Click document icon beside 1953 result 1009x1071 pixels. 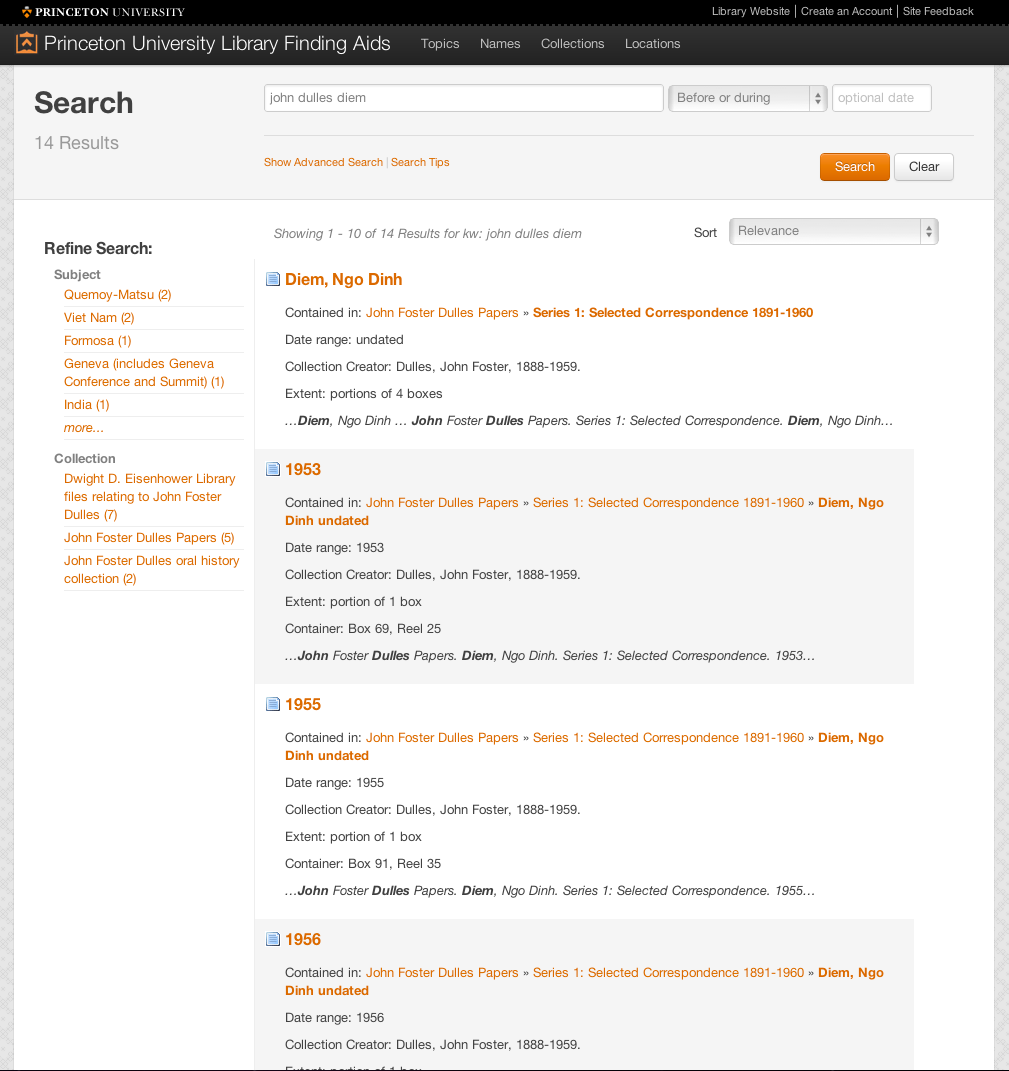point(273,469)
